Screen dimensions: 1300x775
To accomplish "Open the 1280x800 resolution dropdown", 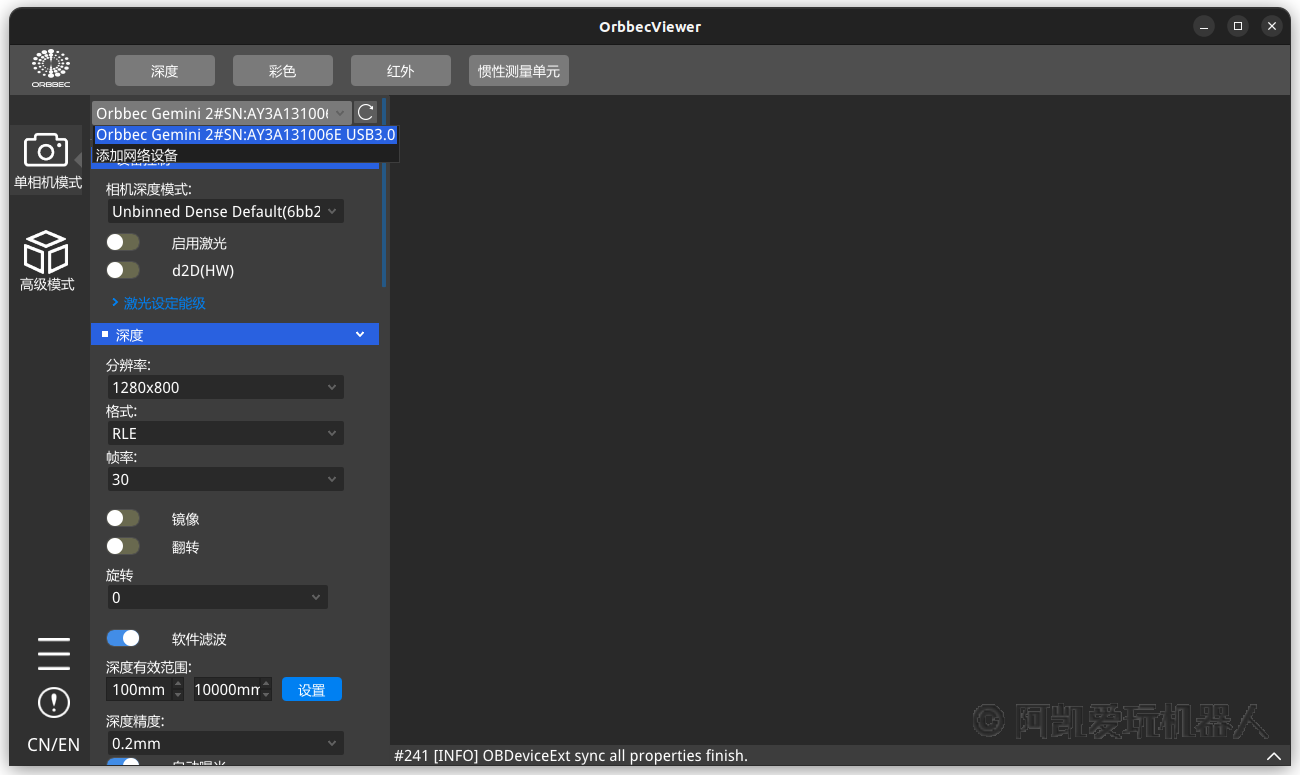I will (225, 387).
